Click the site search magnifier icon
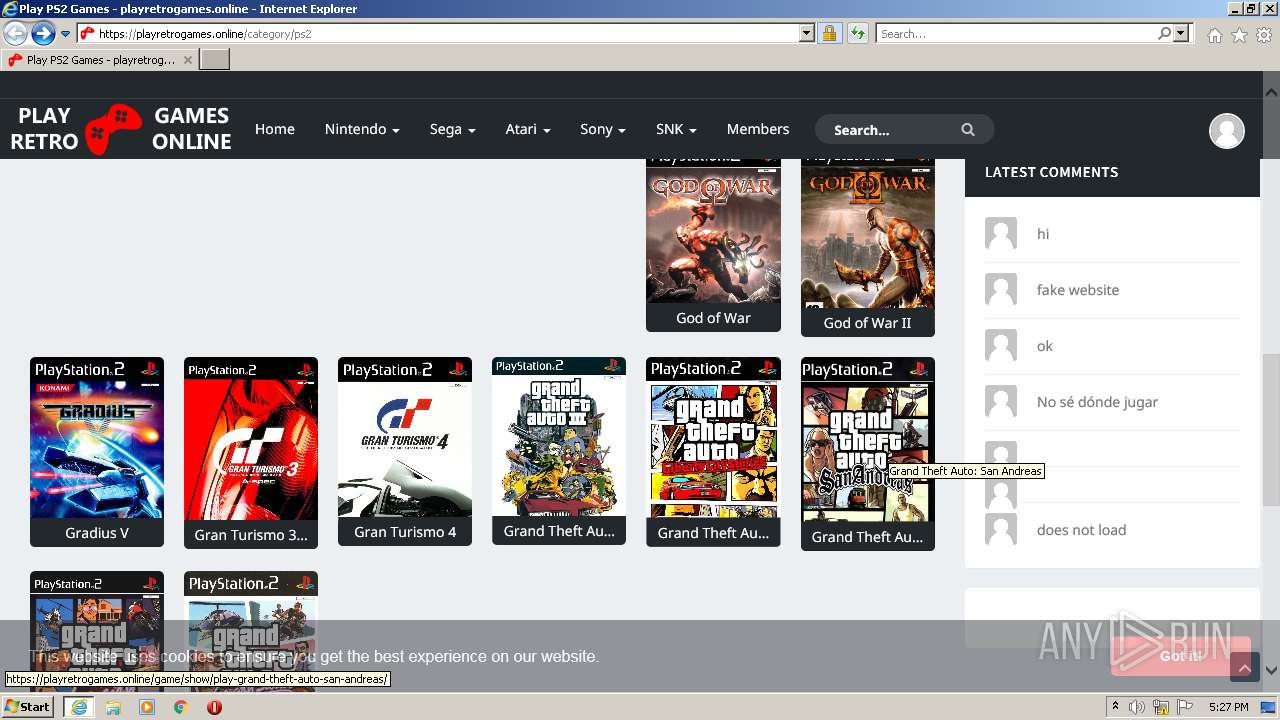This screenshot has width=1280, height=720. click(968, 129)
